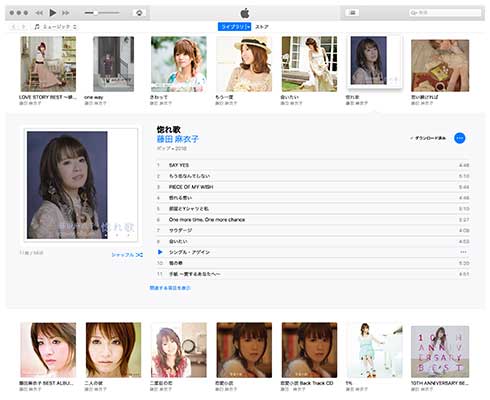Open the 1% album cover
490x400 pixels.
pyautogui.click(x=375, y=350)
